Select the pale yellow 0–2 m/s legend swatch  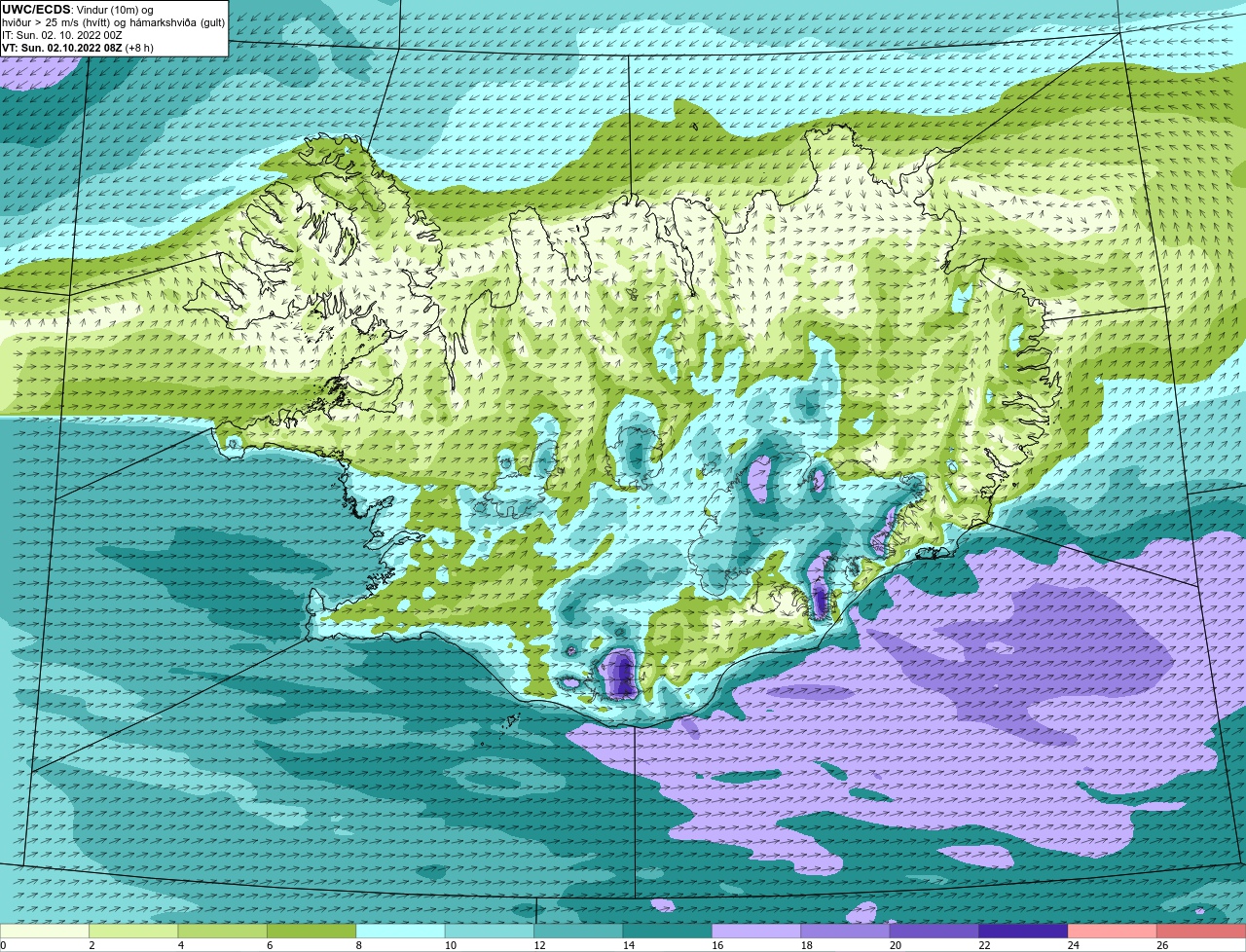click(45, 932)
